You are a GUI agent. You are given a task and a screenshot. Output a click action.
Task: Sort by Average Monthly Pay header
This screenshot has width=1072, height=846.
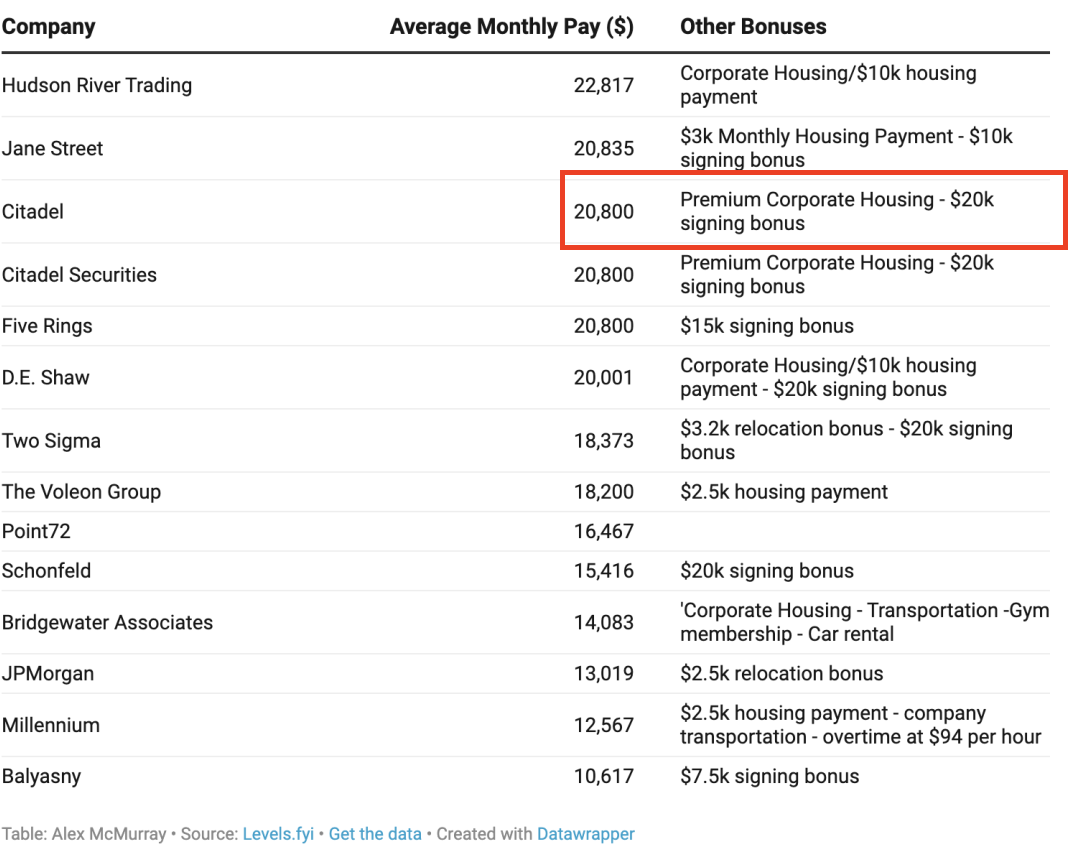point(511,27)
